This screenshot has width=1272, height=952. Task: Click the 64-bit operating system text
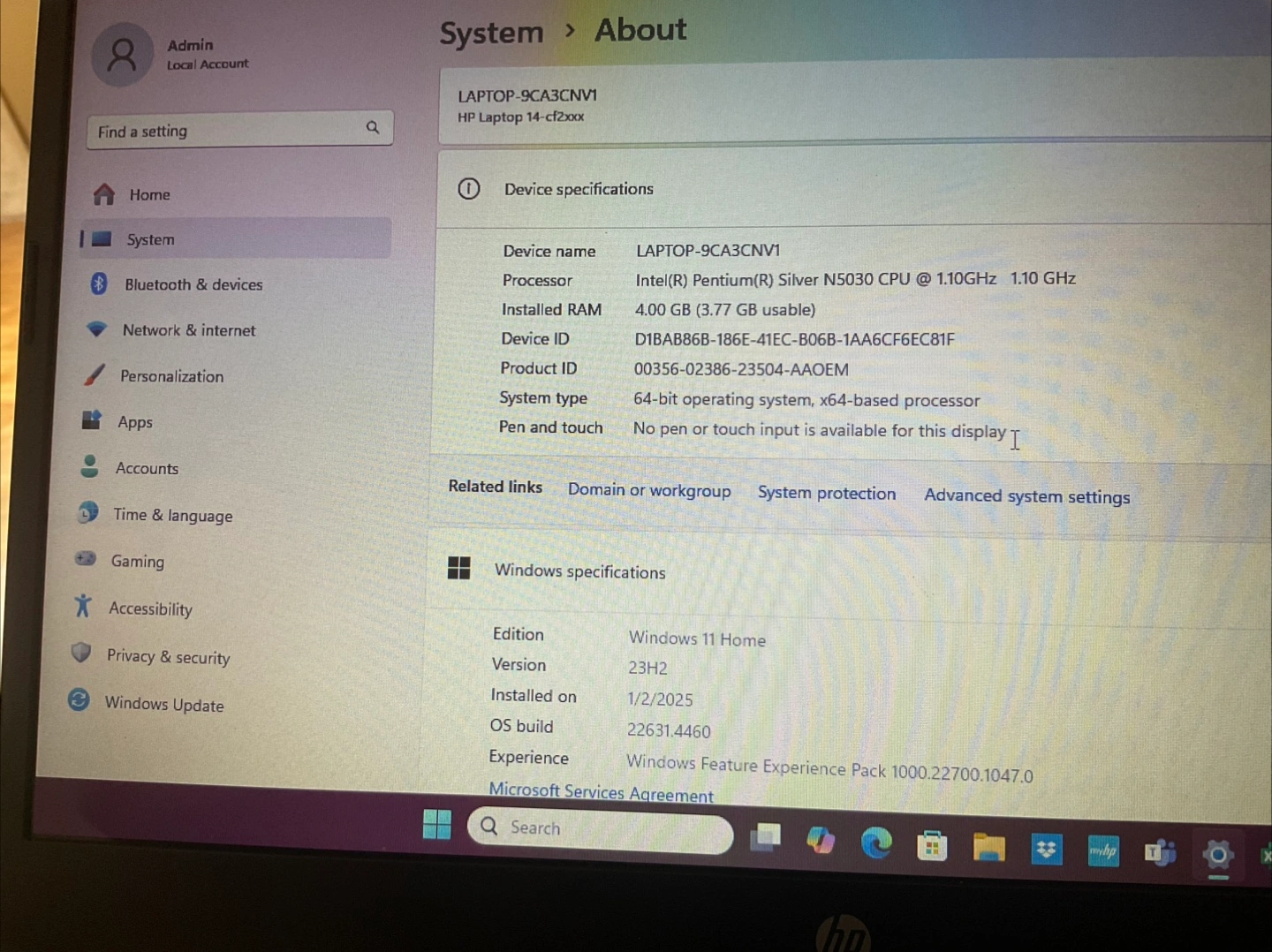tap(806, 399)
